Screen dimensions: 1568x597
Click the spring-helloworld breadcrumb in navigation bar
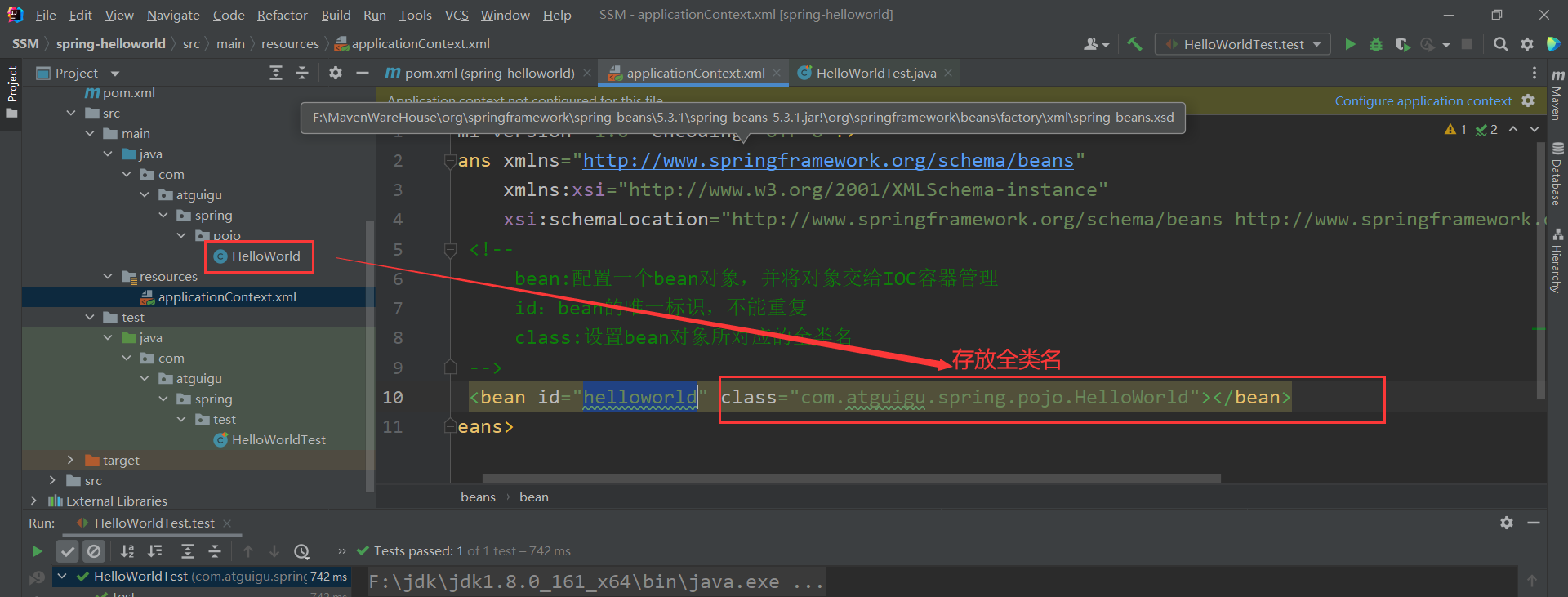tap(110, 43)
